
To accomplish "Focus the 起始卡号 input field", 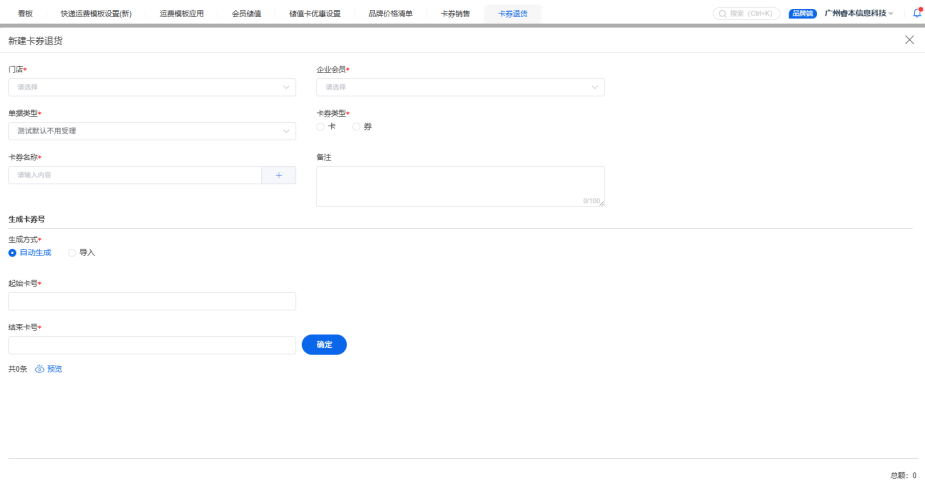I will pyautogui.click(x=152, y=301).
